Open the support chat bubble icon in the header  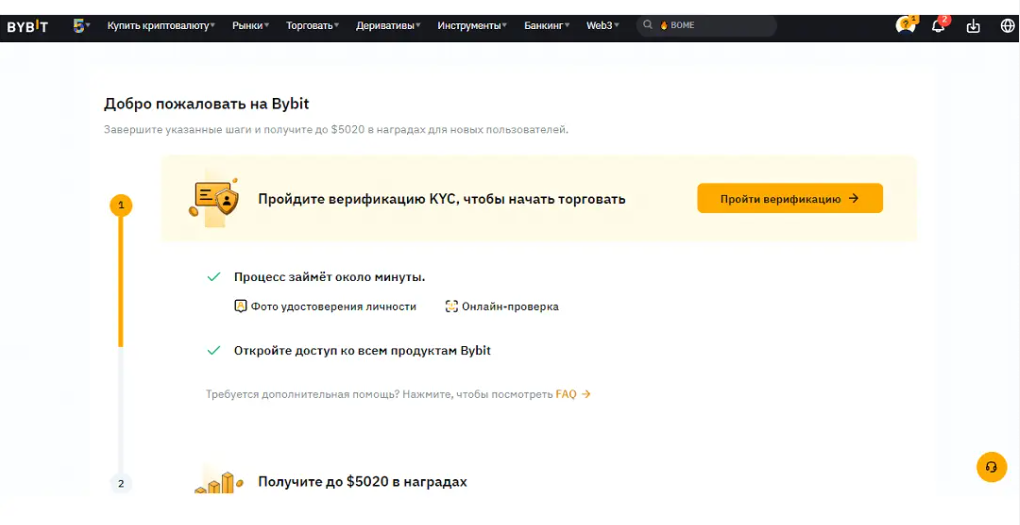pos(905,25)
